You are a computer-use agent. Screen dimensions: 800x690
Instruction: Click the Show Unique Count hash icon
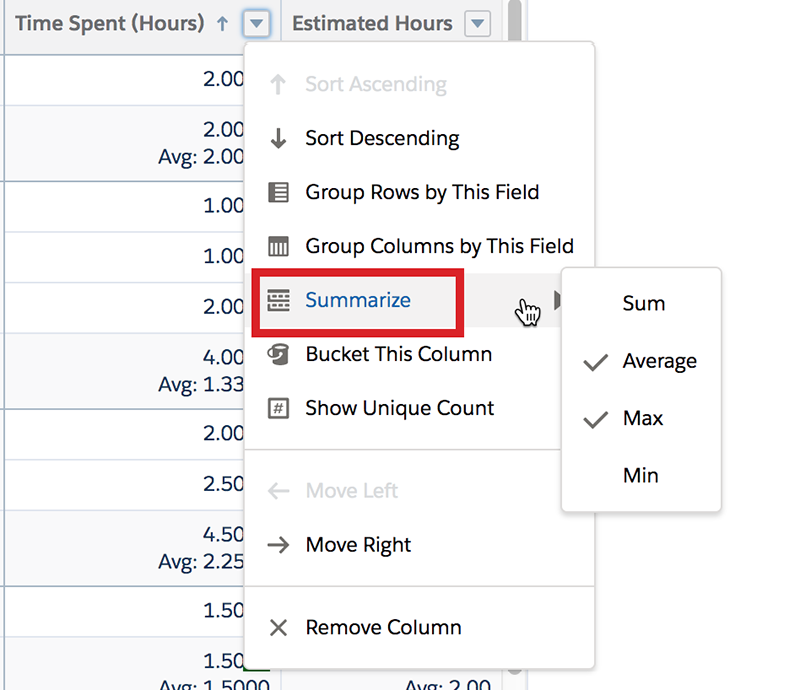coord(278,408)
